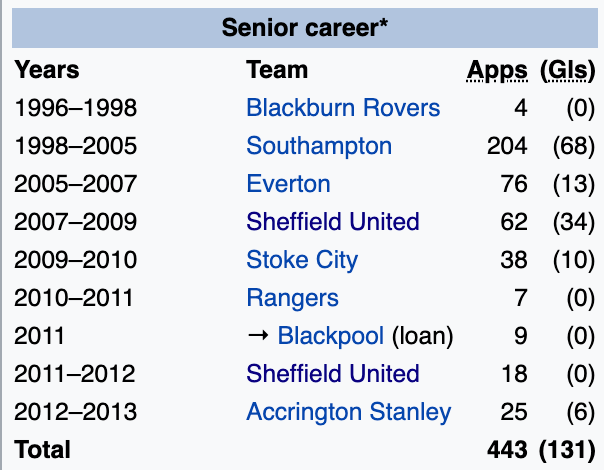Click Sheffield United link in 2011–2012 row
Viewport: 604px width, 470px height.
pyautogui.click(x=333, y=374)
